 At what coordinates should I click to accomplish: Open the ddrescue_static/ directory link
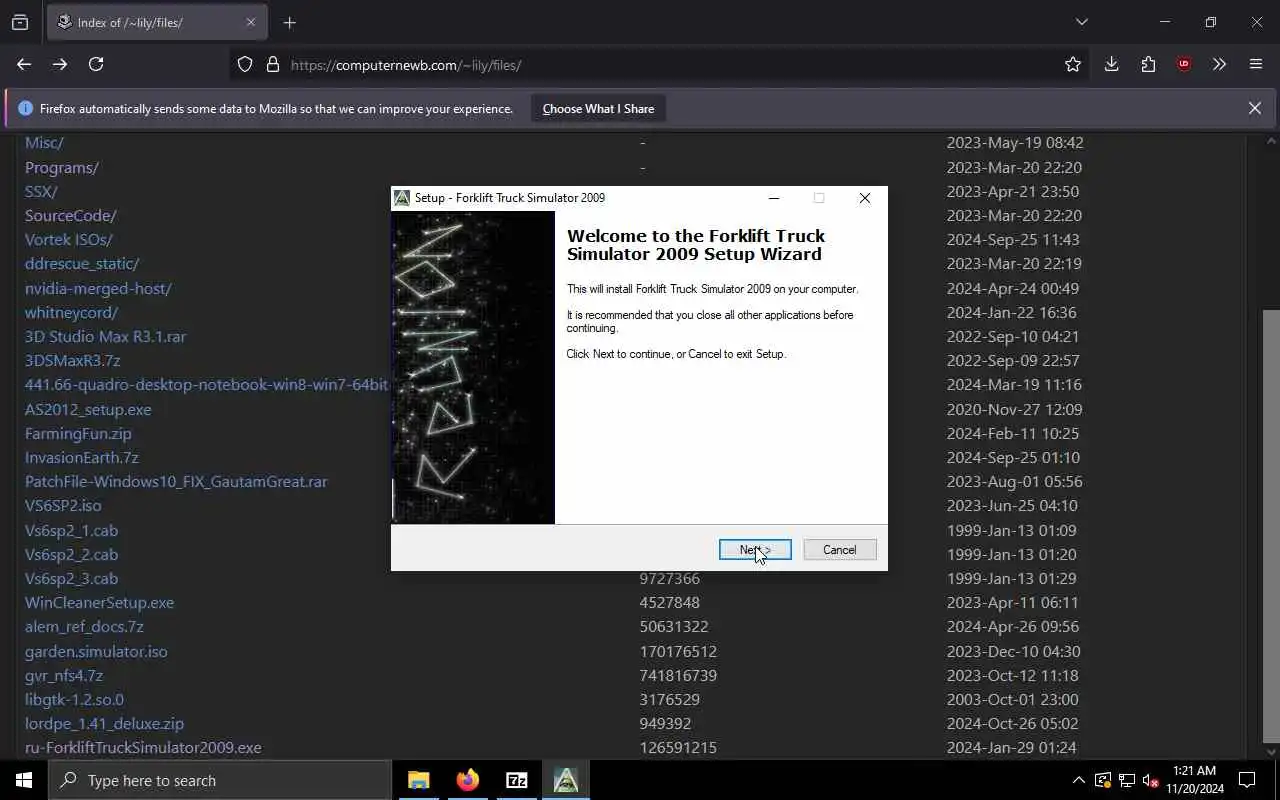coord(82,264)
